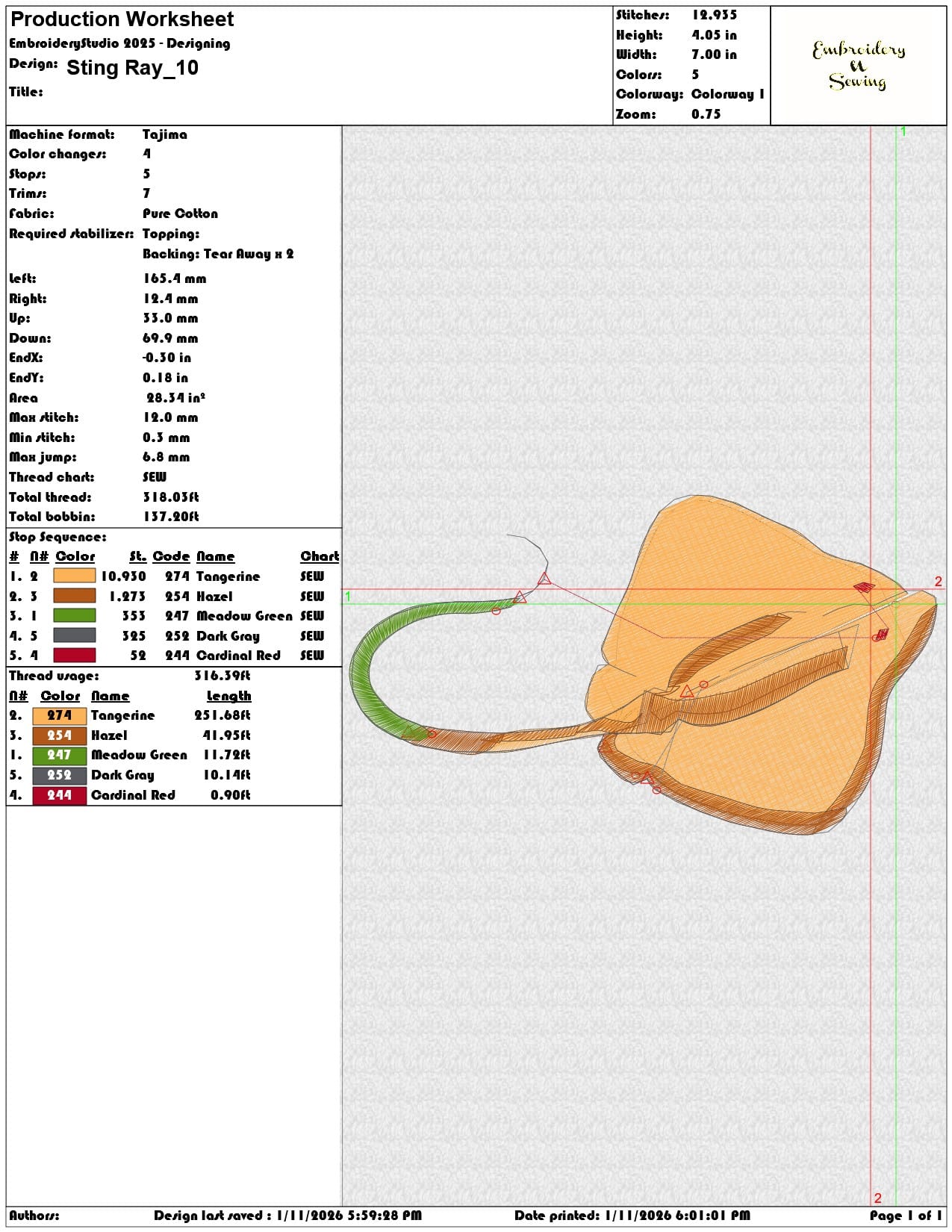
Task: Click the 'Thread usage:' label
Action: [54, 676]
